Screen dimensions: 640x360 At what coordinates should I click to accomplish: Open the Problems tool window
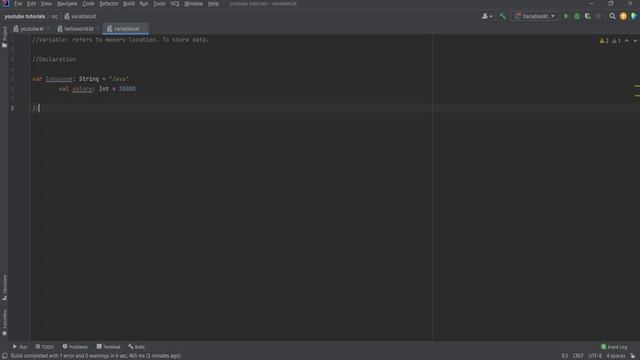click(x=75, y=347)
